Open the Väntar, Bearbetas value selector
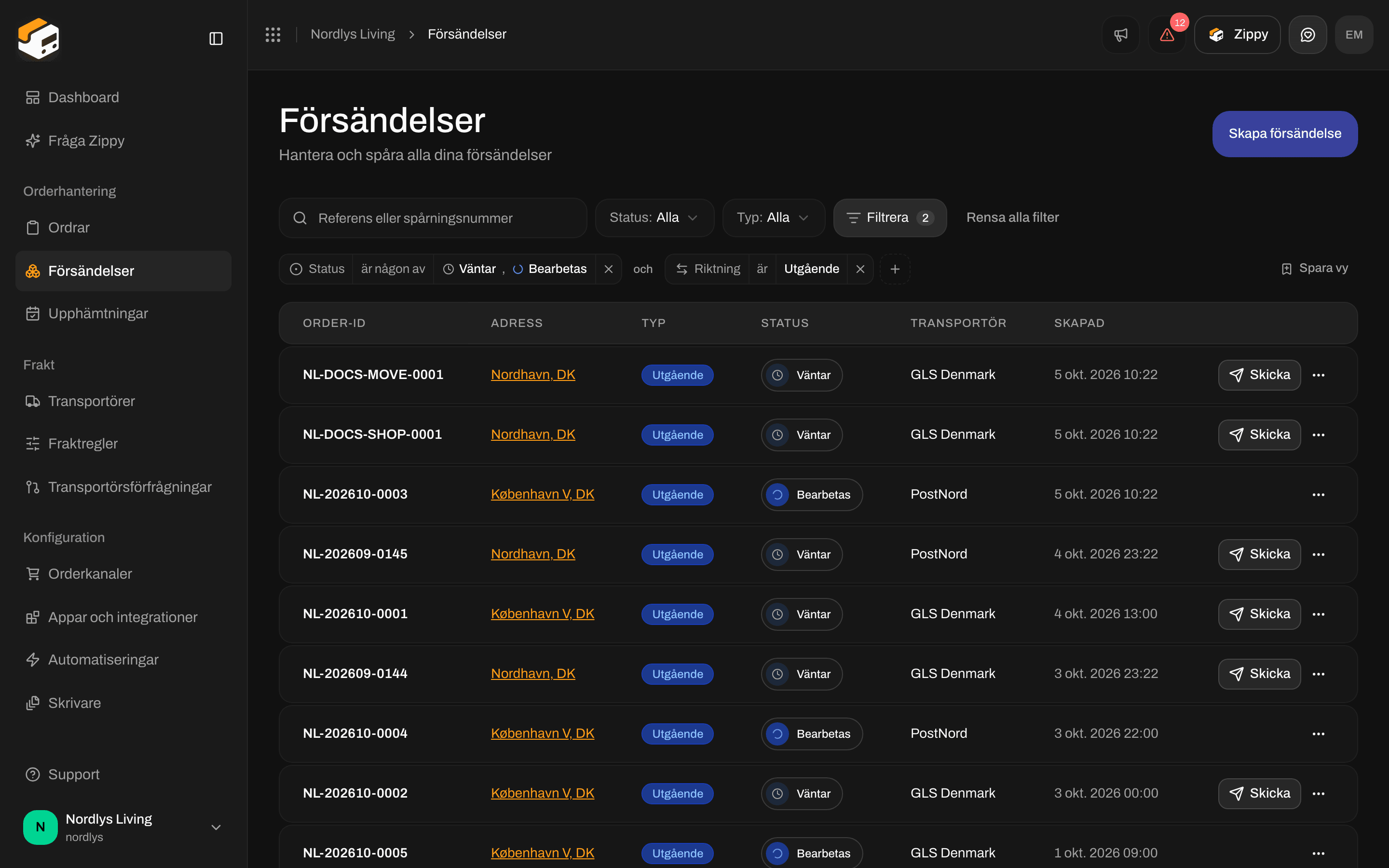 coord(514,269)
